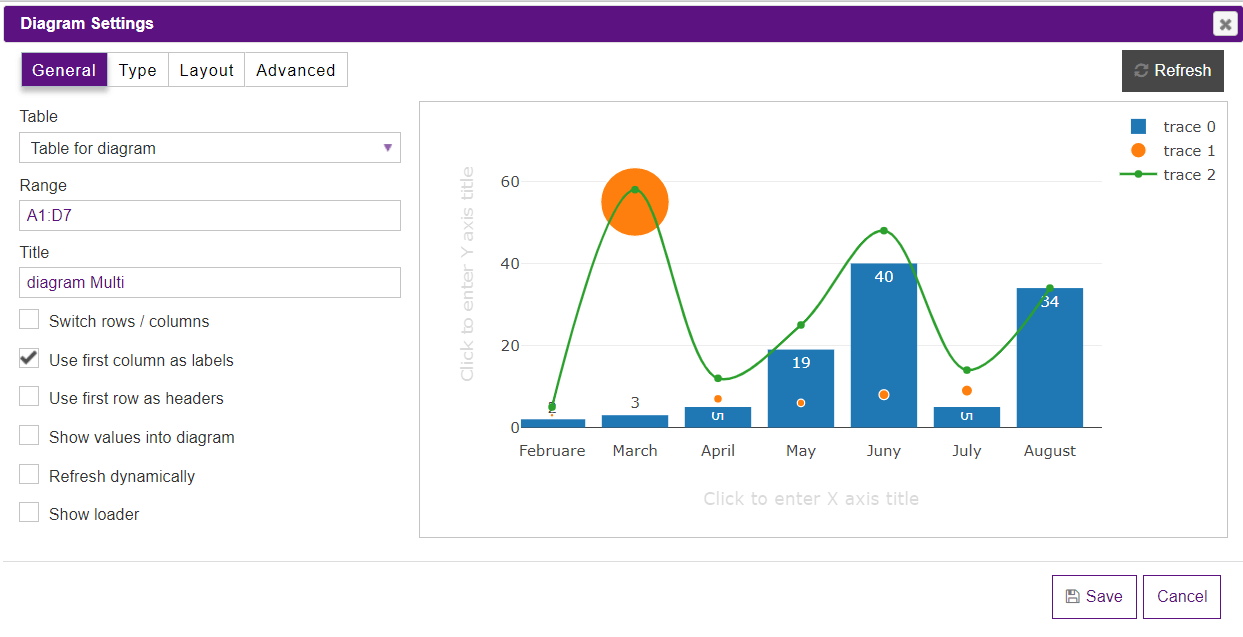Click the trace 0 legend label

coord(1189,127)
